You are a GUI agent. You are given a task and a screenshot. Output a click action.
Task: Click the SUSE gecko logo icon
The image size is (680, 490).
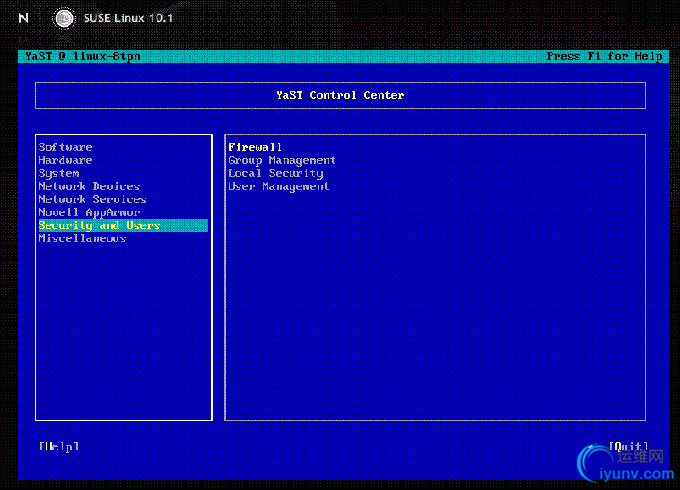(64, 19)
